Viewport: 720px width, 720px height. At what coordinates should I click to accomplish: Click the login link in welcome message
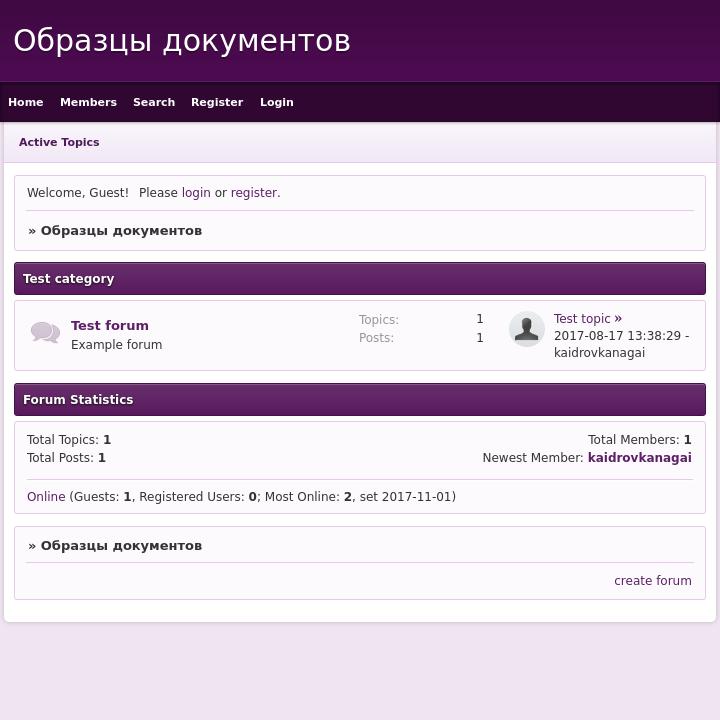(196, 193)
